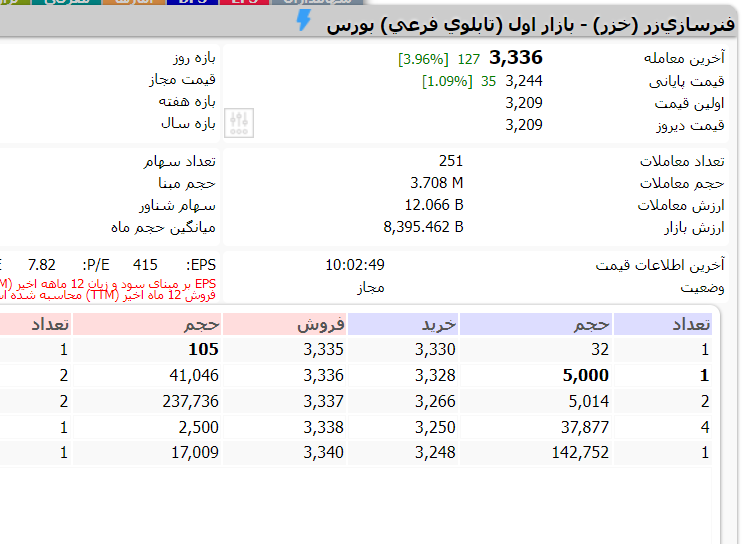Click the قیمت دیروز label
Screen dimensions: 752x544
click(690, 125)
